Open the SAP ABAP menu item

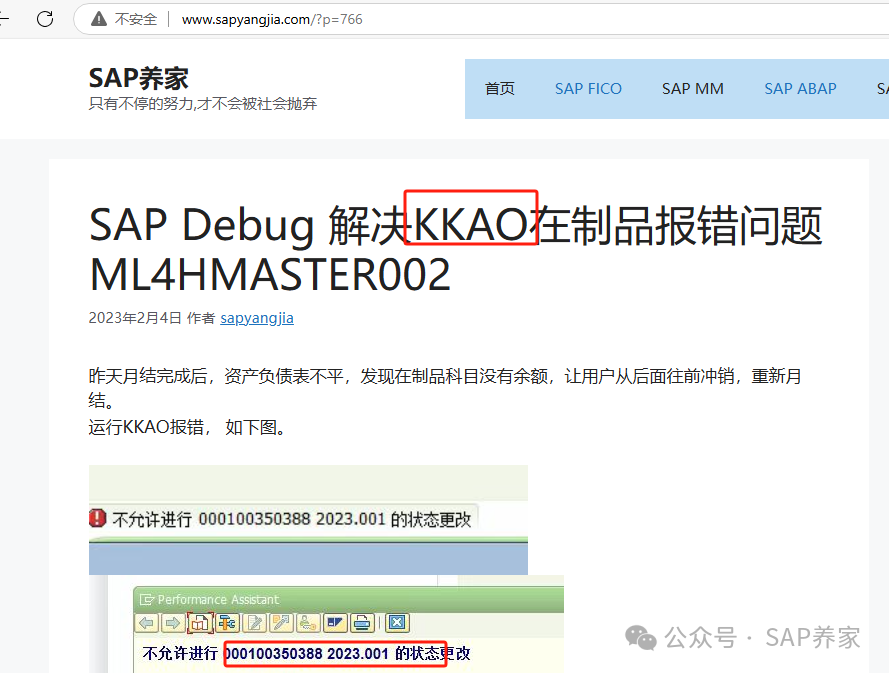(x=800, y=89)
